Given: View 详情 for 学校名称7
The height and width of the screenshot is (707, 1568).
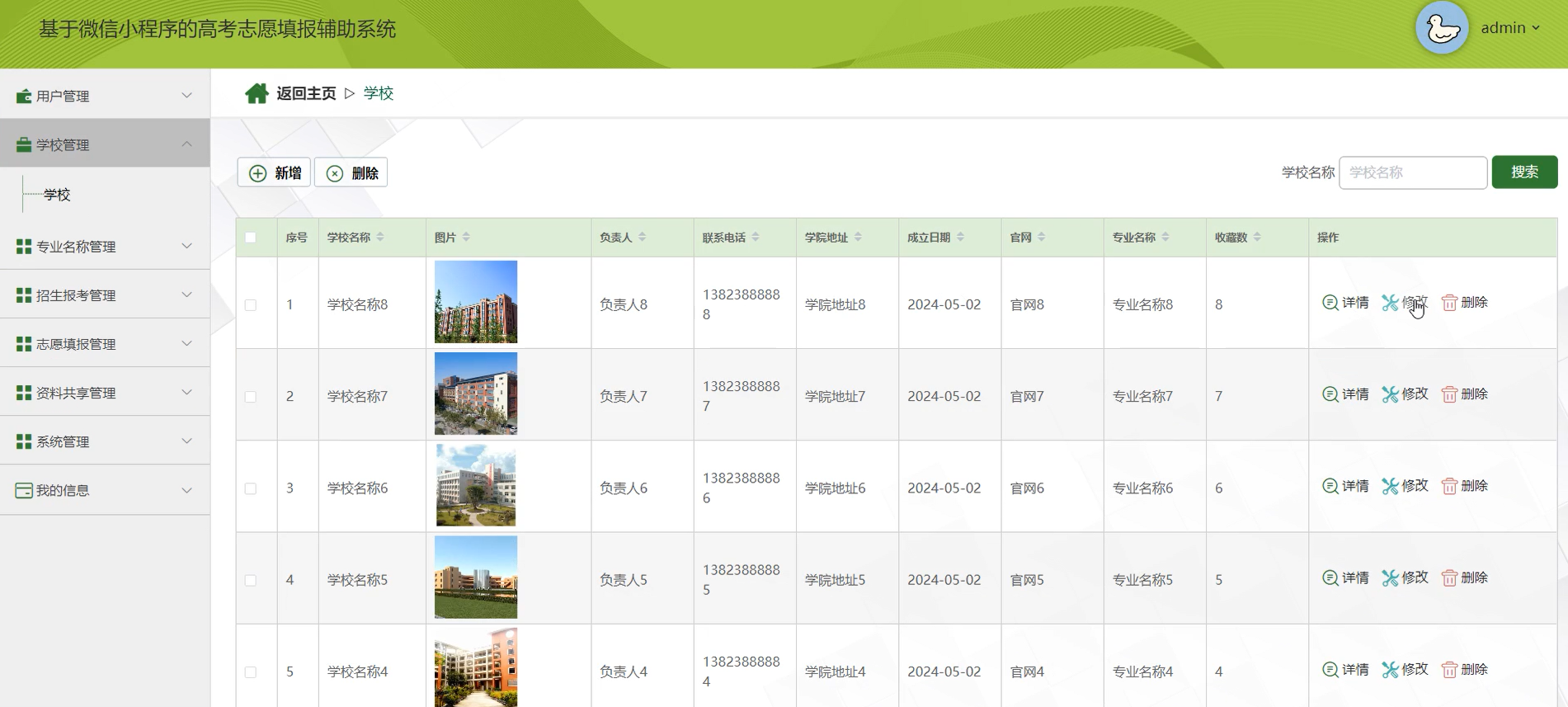Looking at the screenshot, I should (1345, 394).
